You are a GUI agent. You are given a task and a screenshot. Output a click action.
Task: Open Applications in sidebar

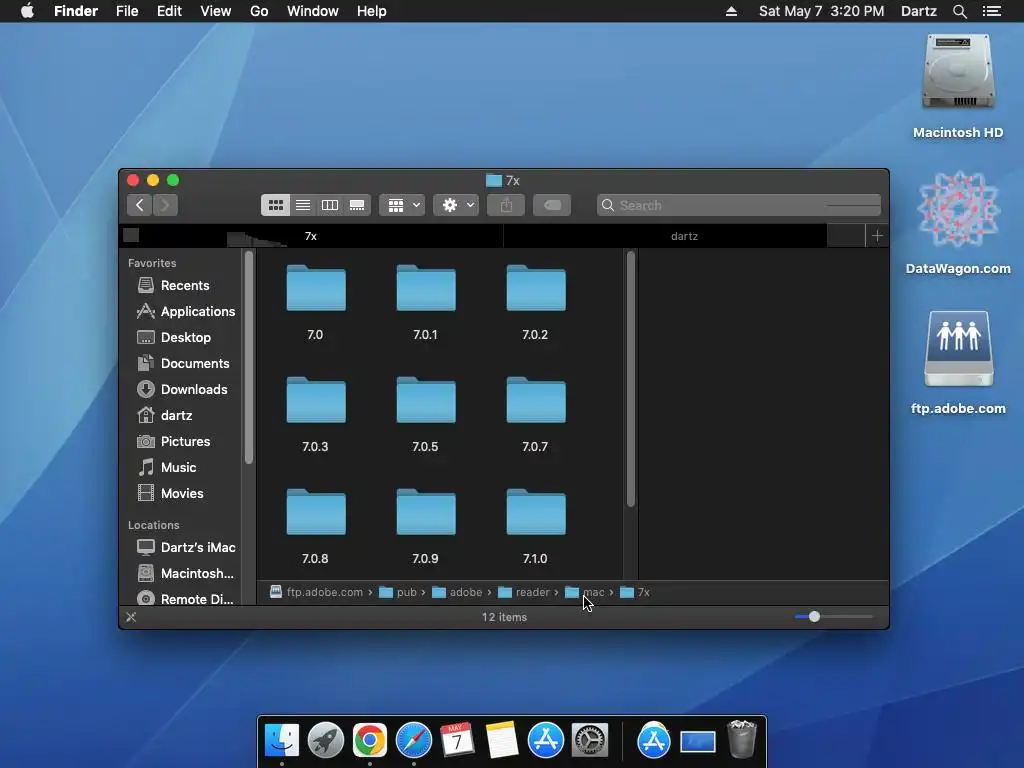point(185,312)
